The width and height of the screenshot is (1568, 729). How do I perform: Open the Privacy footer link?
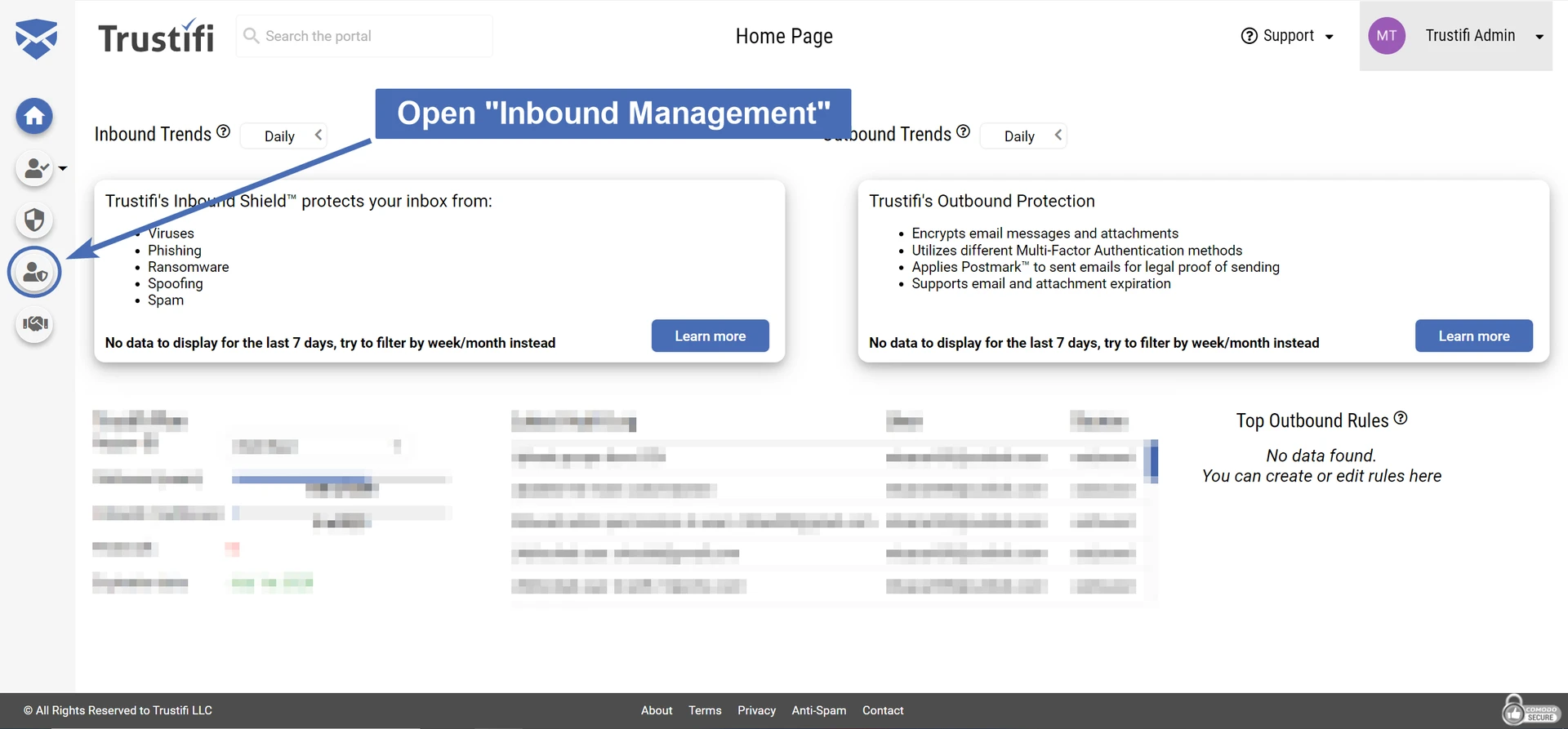click(756, 710)
